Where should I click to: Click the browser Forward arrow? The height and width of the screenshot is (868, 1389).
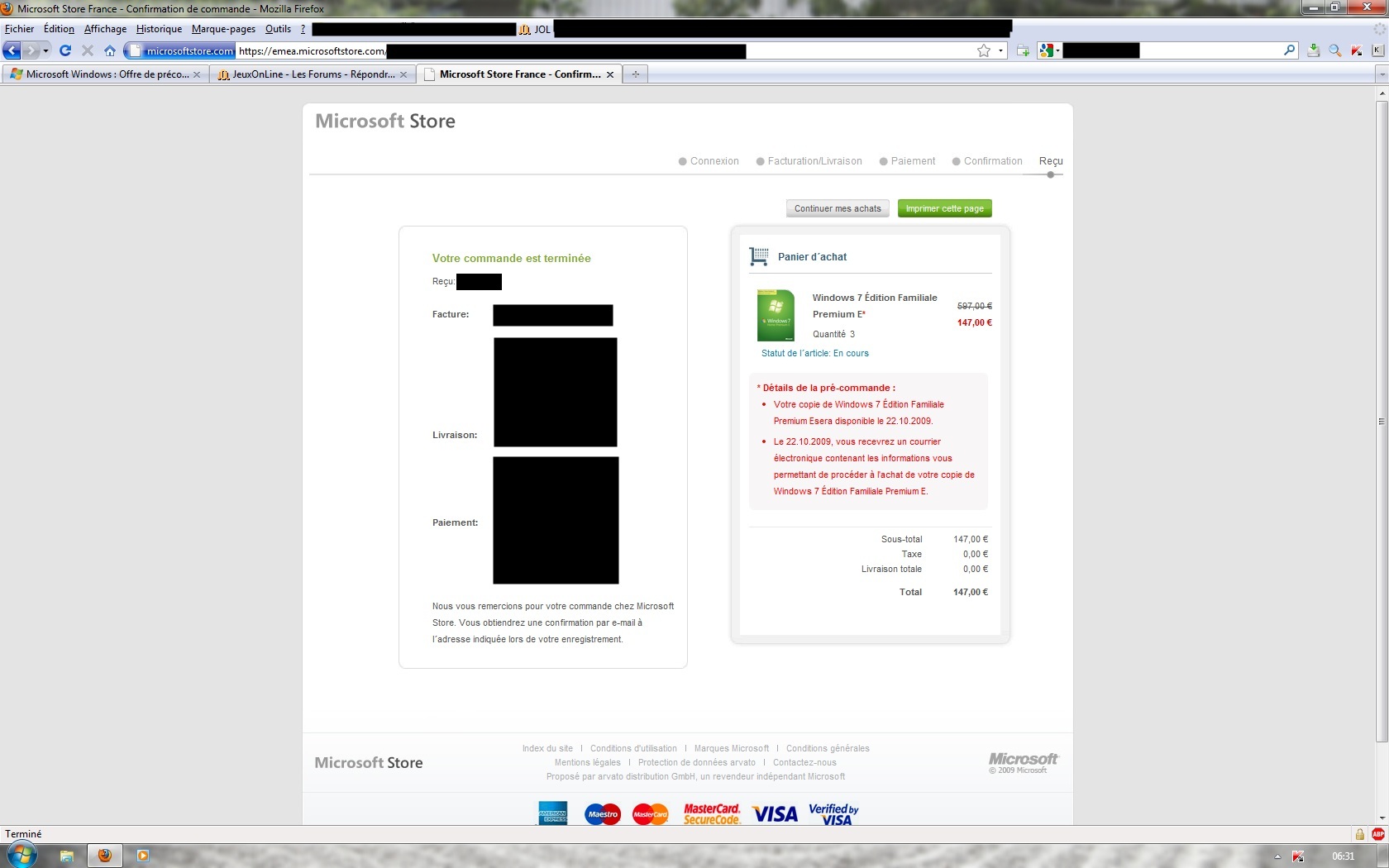pos(31,50)
